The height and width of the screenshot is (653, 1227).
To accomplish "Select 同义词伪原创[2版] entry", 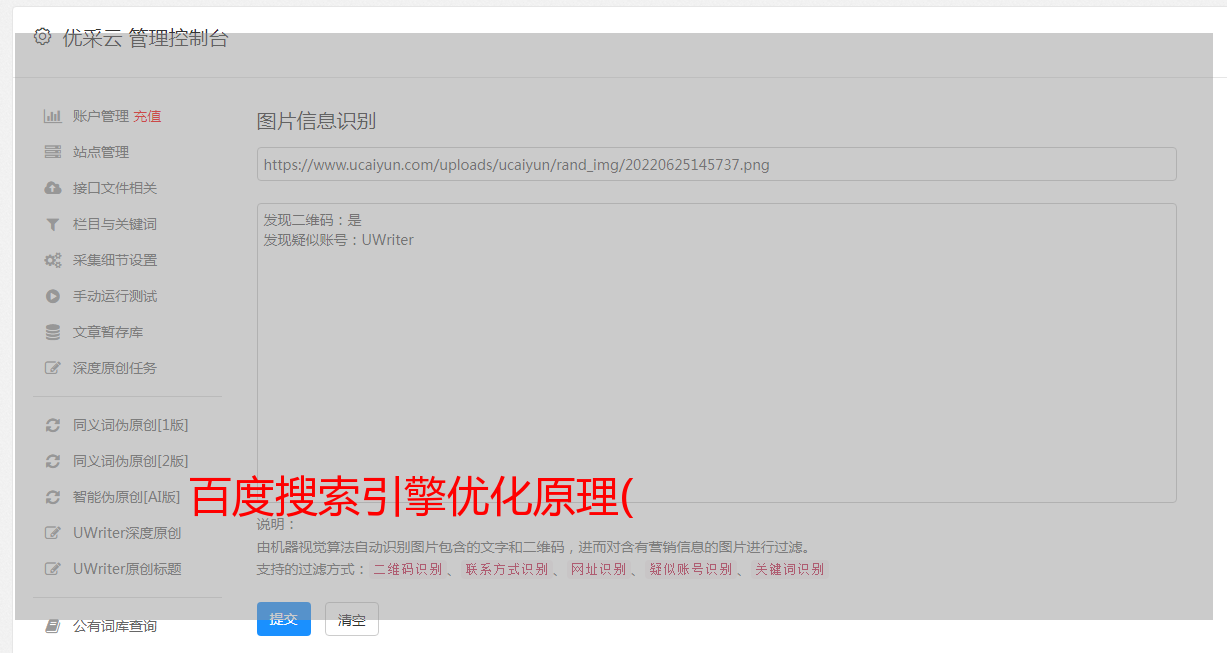I will (131, 461).
